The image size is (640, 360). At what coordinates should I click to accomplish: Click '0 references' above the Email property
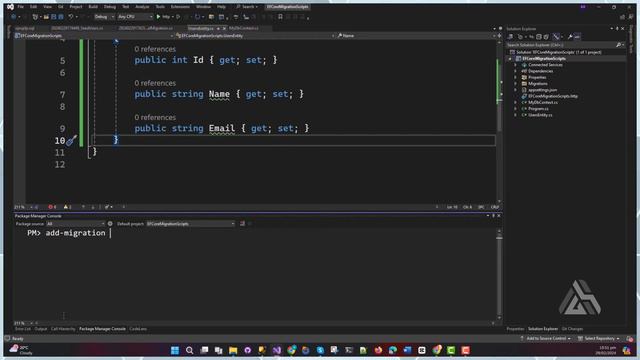(x=155, y=118)
